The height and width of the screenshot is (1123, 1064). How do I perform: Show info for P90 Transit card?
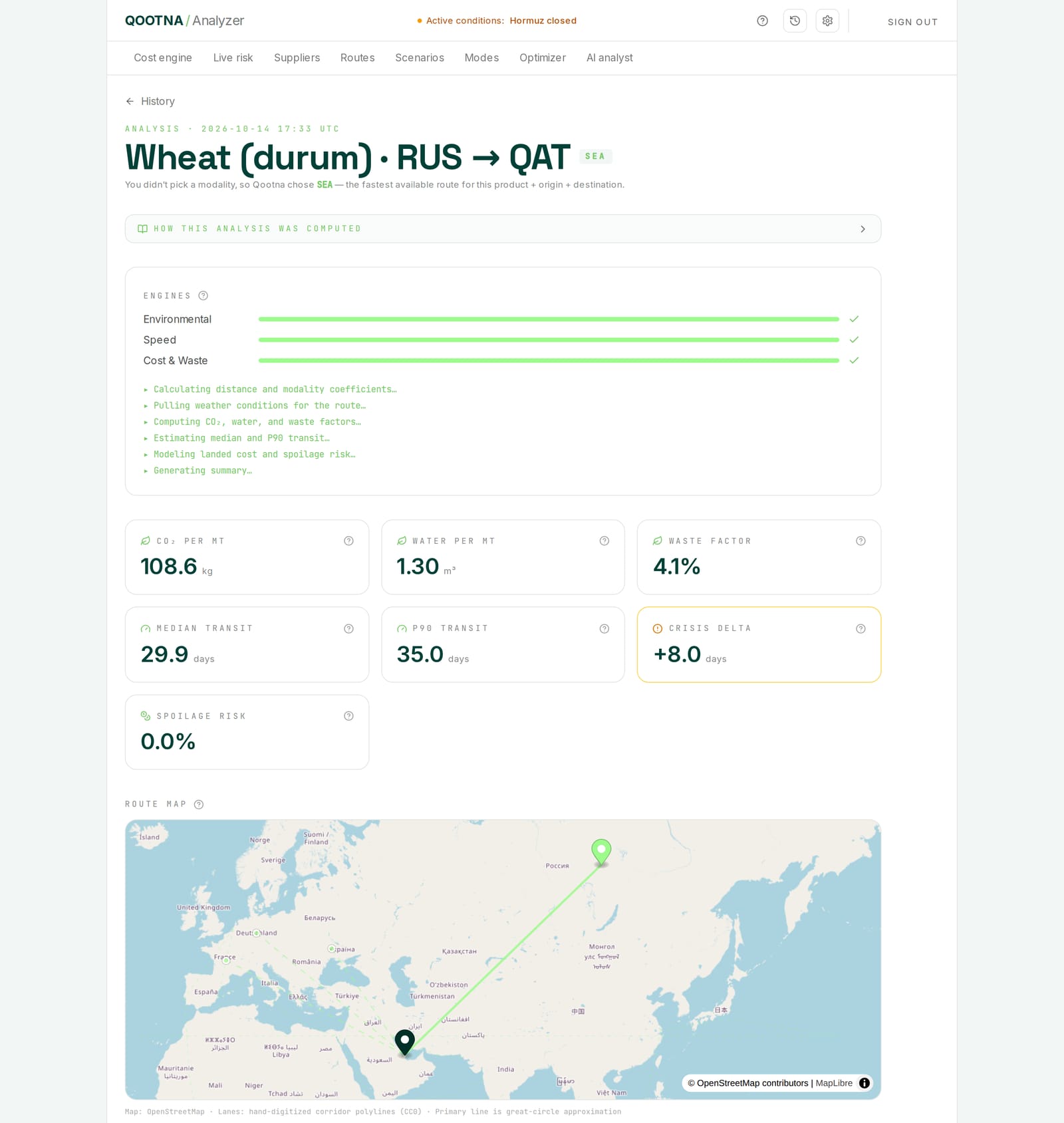click(604, 629)
